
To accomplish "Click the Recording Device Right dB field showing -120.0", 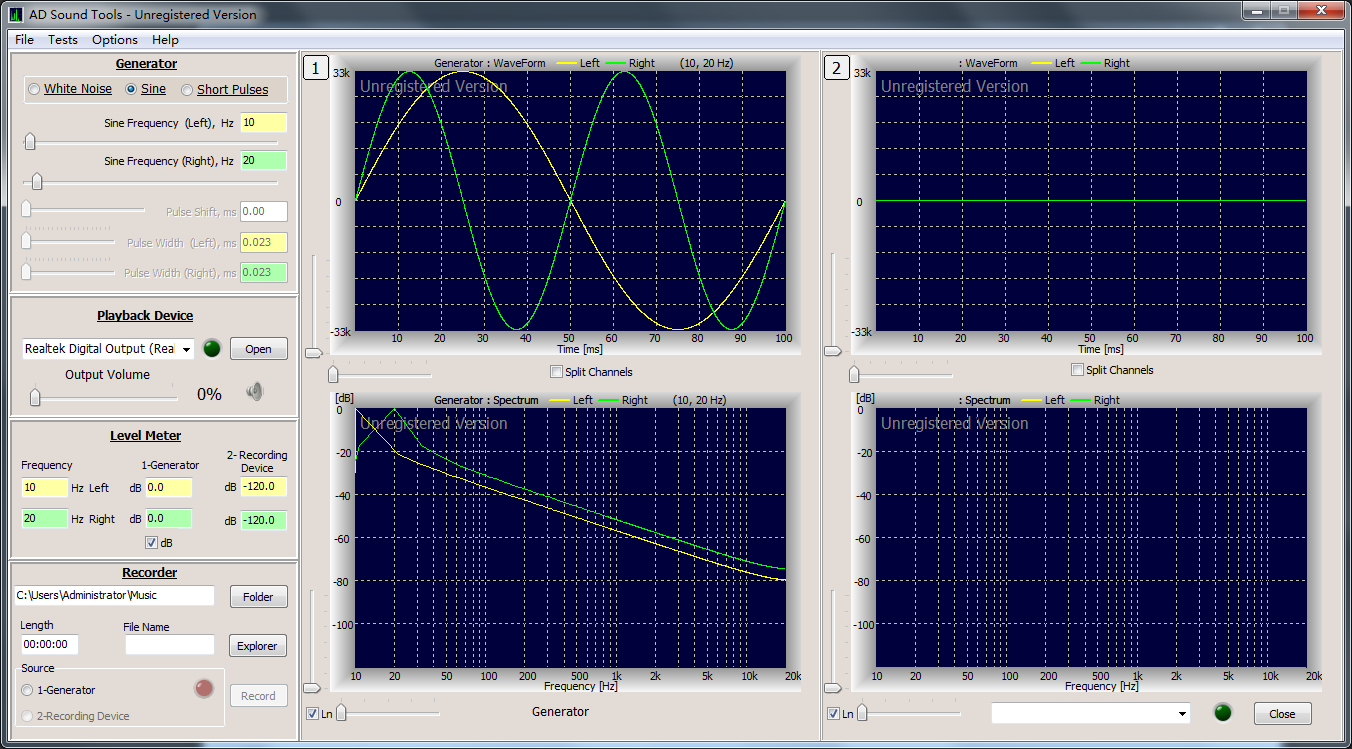I will tap(263, 520).
